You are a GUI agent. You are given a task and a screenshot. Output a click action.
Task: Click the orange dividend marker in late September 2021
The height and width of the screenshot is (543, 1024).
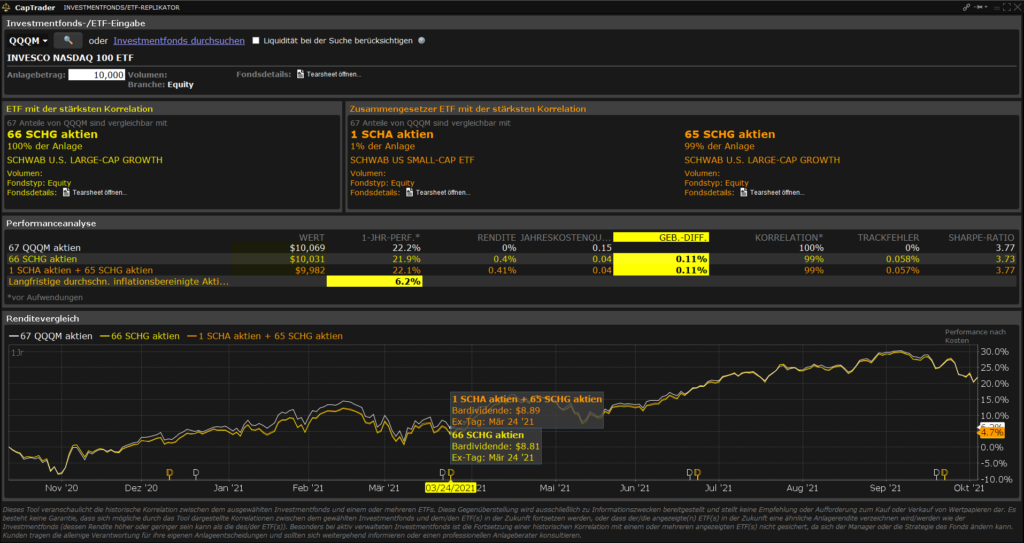click(944, 473)
